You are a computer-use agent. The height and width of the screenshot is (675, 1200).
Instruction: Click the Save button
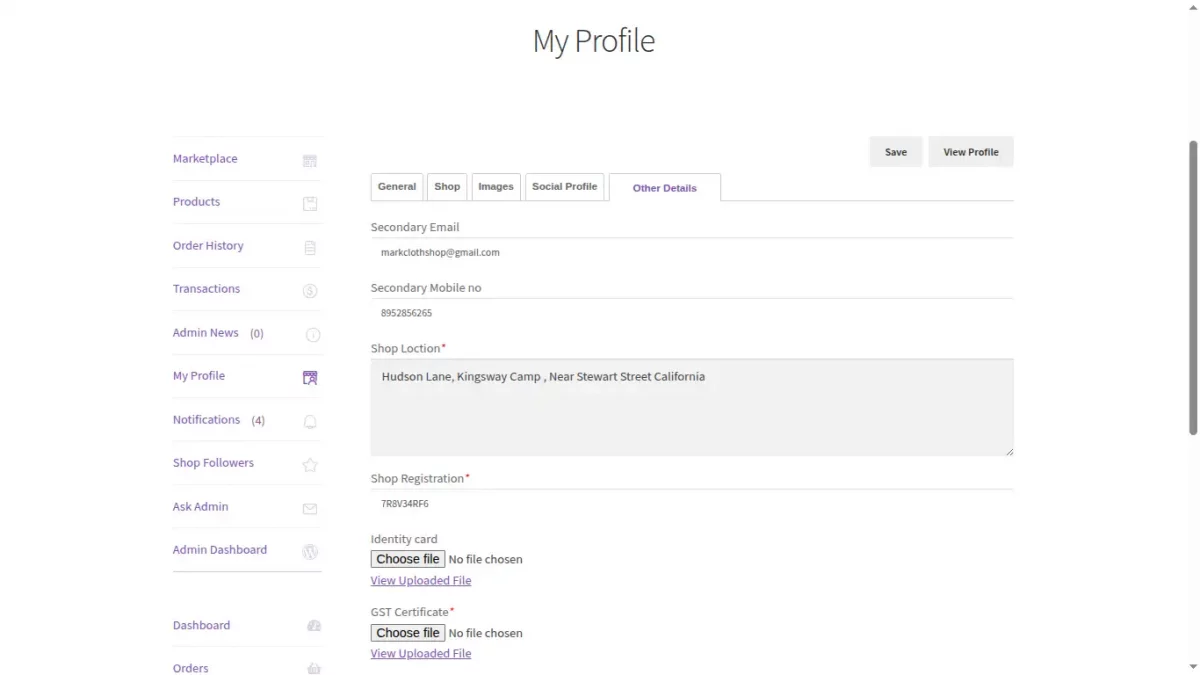click(x=895, y=151)
